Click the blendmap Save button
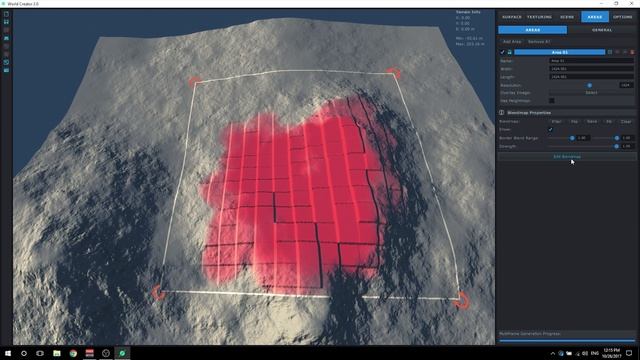 coord(592,122)
